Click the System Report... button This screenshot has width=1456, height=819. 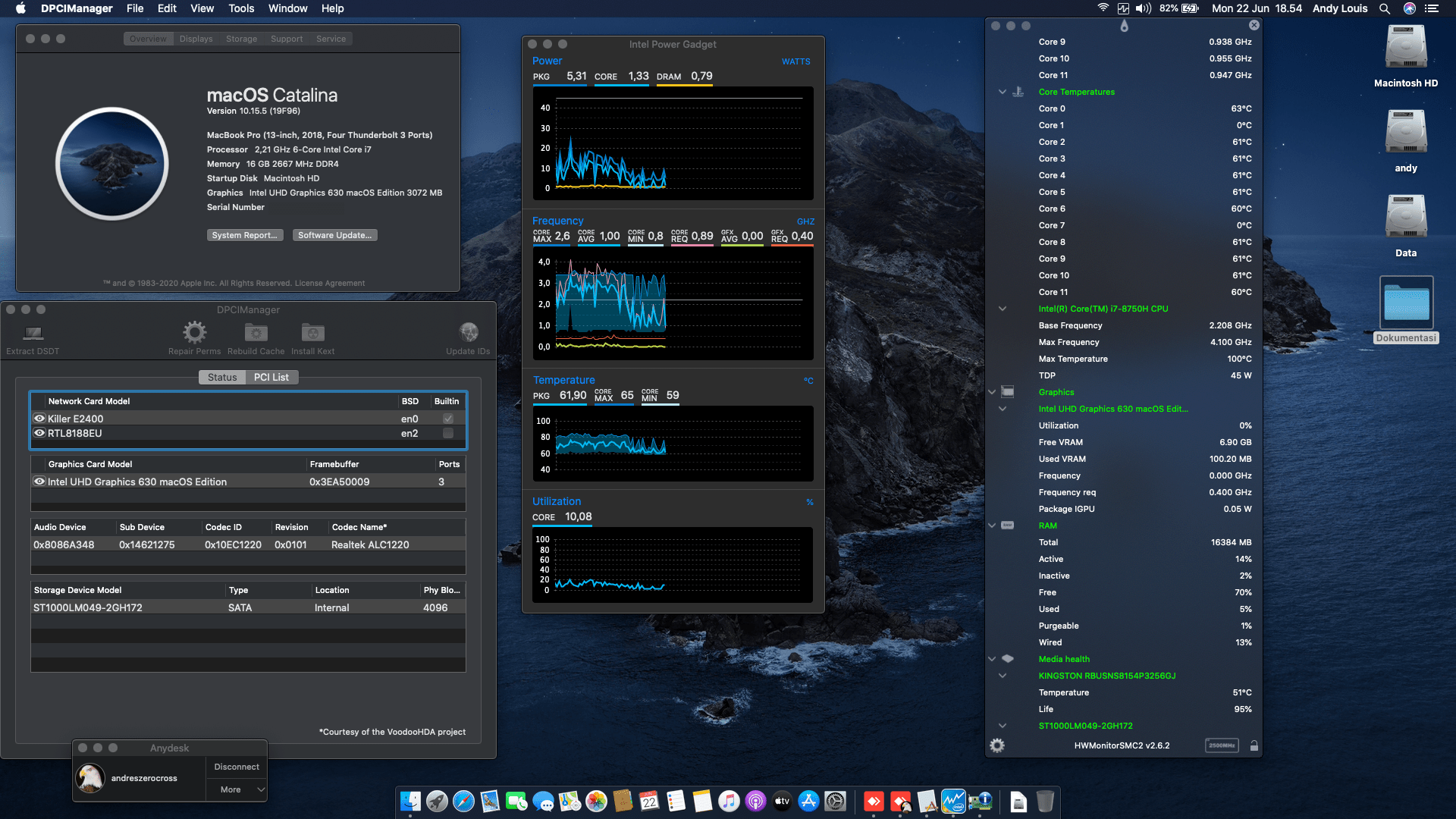pos(245,235)
